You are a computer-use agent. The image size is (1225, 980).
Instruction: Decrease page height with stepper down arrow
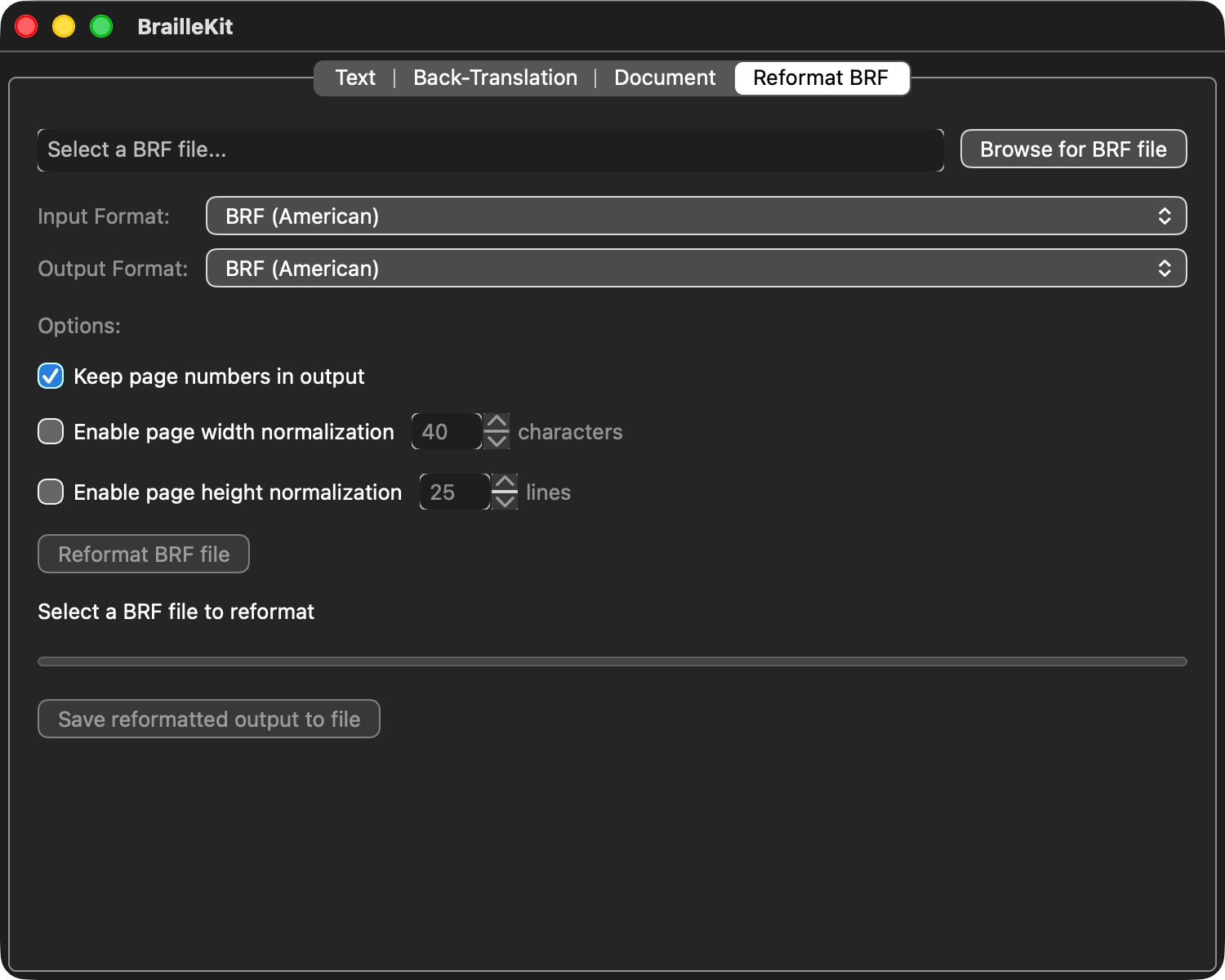click(x=505, y=501)
